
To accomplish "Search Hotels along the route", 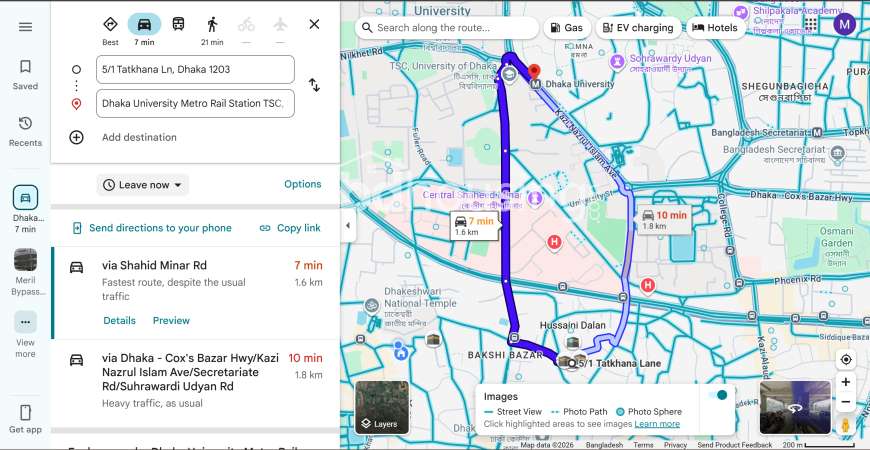I will coord(716,28).
